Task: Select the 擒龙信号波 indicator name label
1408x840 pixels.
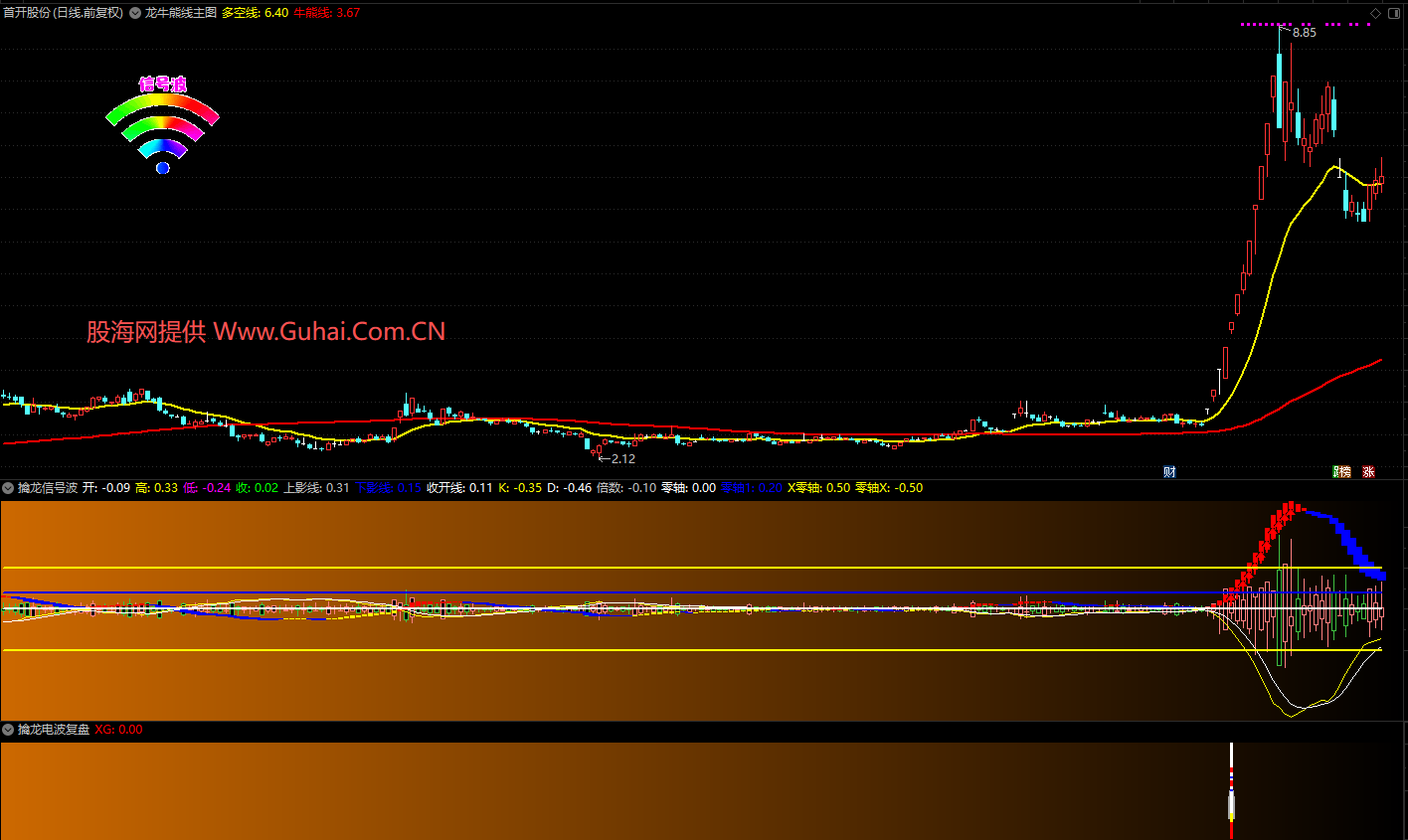Action: click(x=47, y=488)
